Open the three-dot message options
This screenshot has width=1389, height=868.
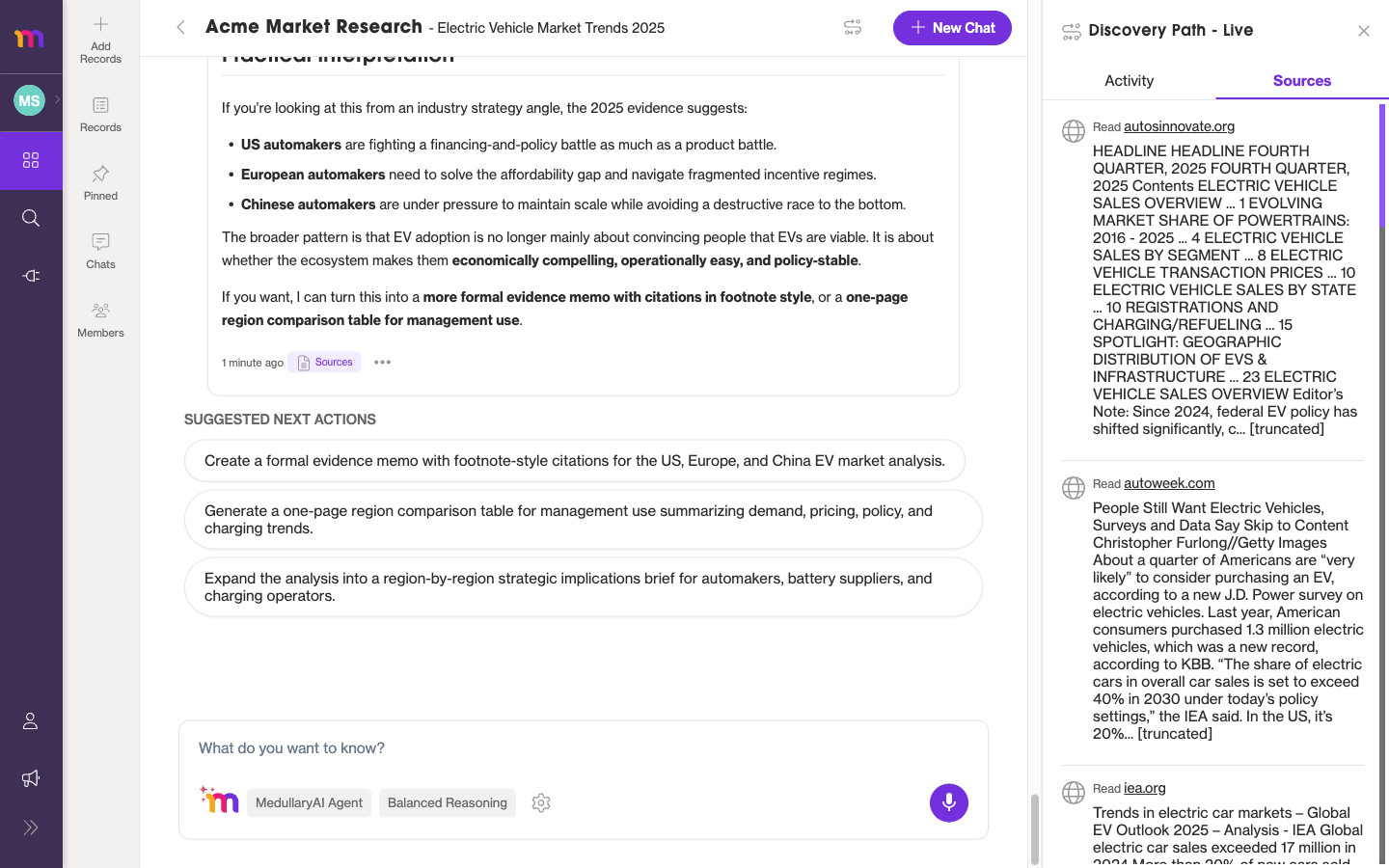coord(382,363)
